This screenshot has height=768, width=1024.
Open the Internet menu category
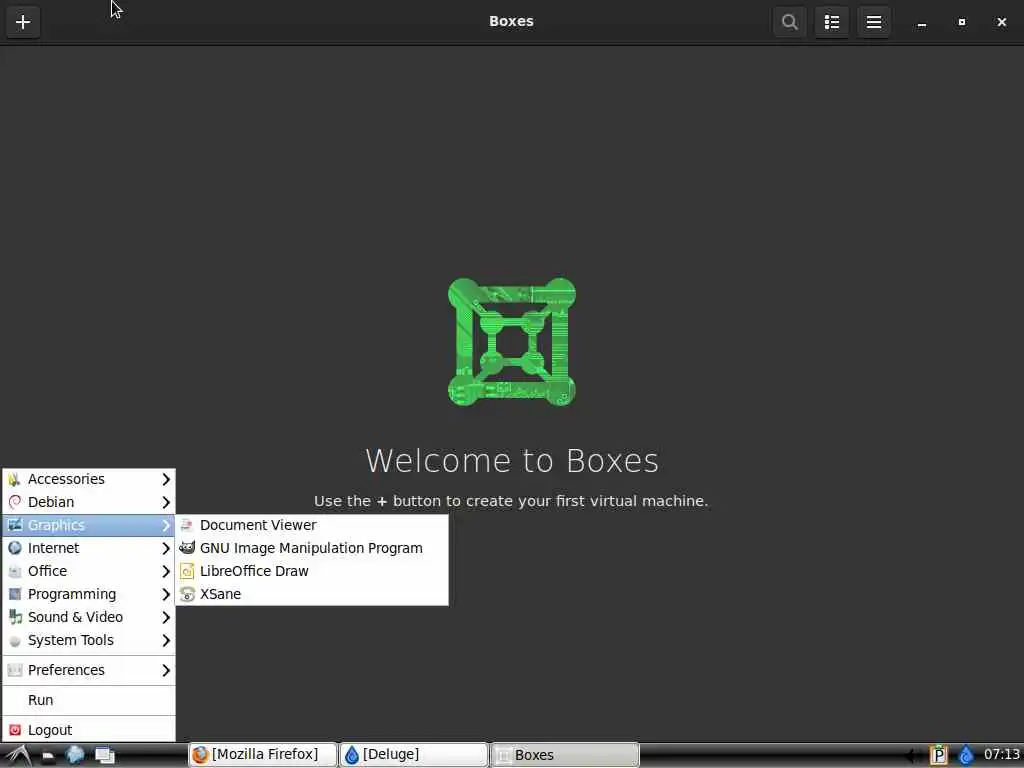[89, 548]
